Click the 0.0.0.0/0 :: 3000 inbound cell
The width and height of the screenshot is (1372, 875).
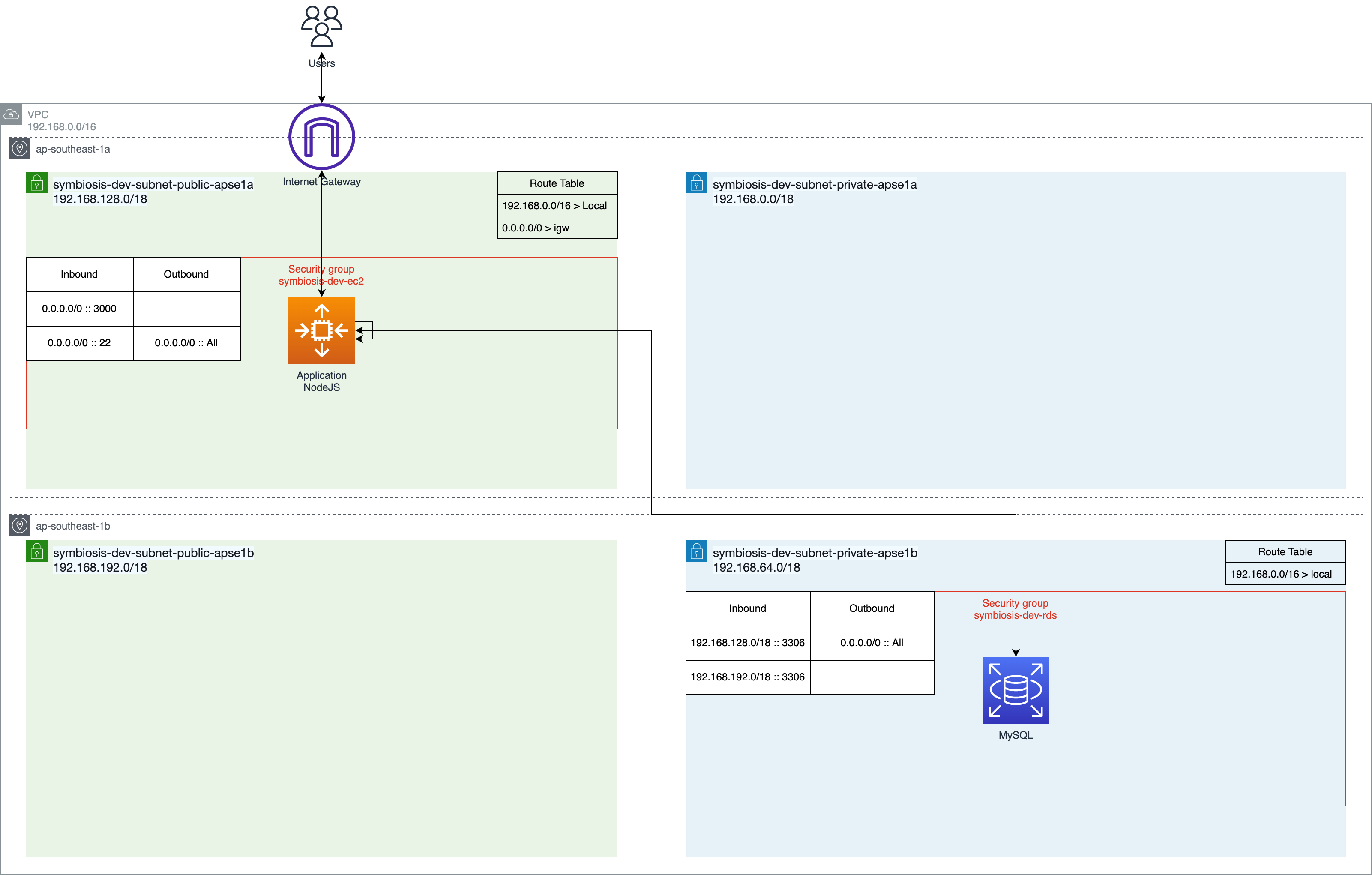click(79, 309)
